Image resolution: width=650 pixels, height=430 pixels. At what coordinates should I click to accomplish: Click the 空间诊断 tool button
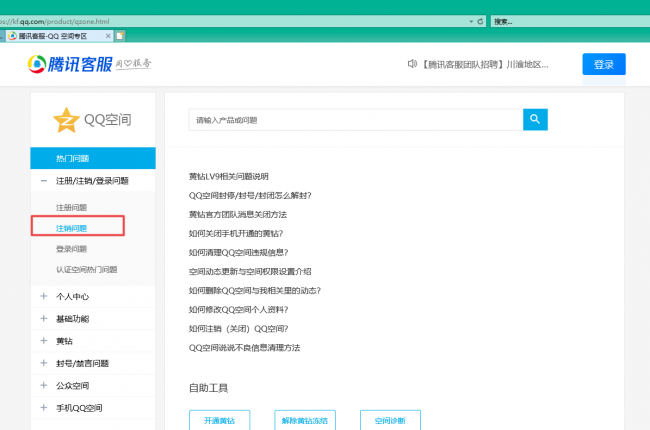390,420
